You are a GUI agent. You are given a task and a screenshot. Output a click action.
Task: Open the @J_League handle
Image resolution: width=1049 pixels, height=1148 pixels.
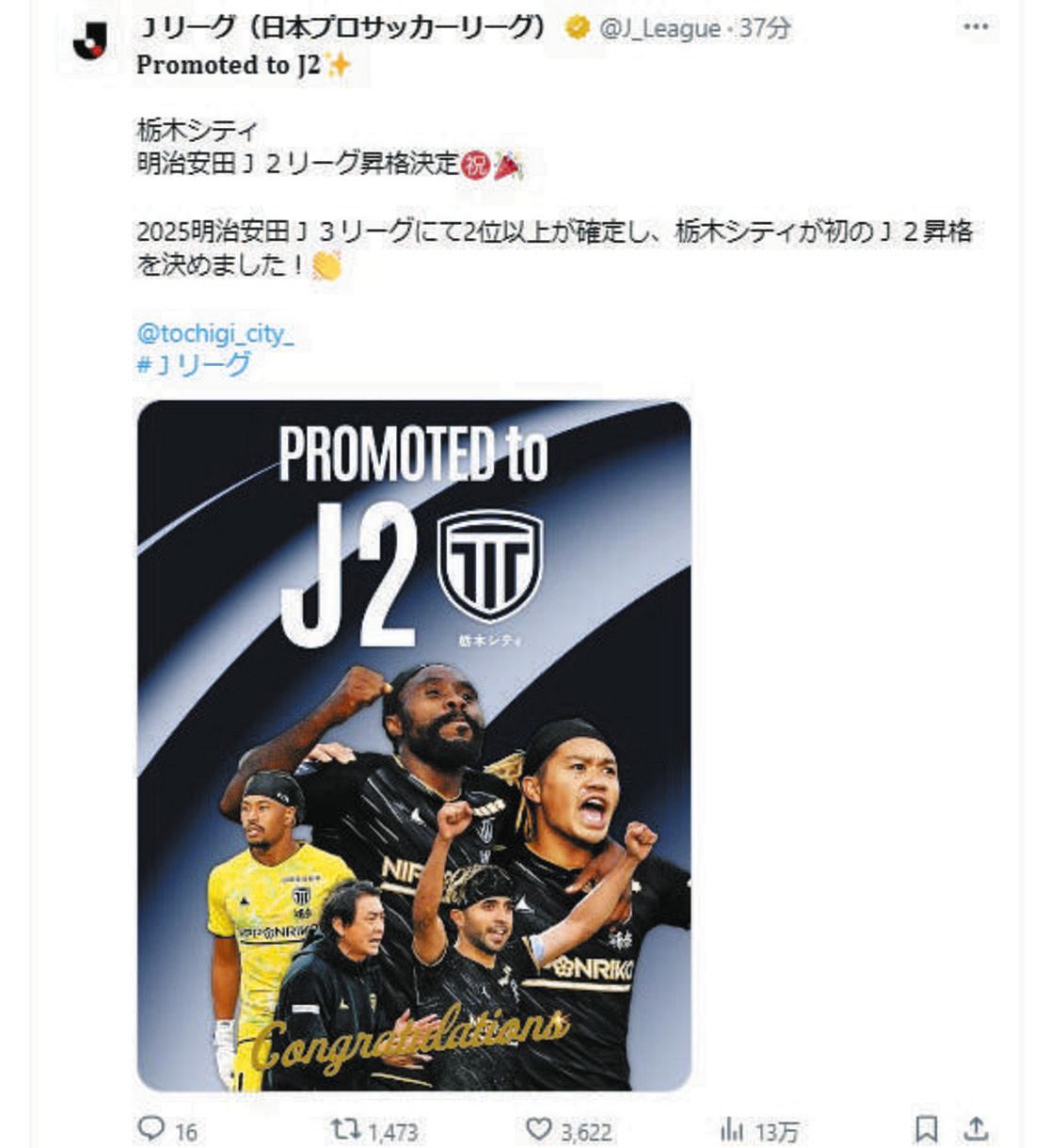(660, 29)
